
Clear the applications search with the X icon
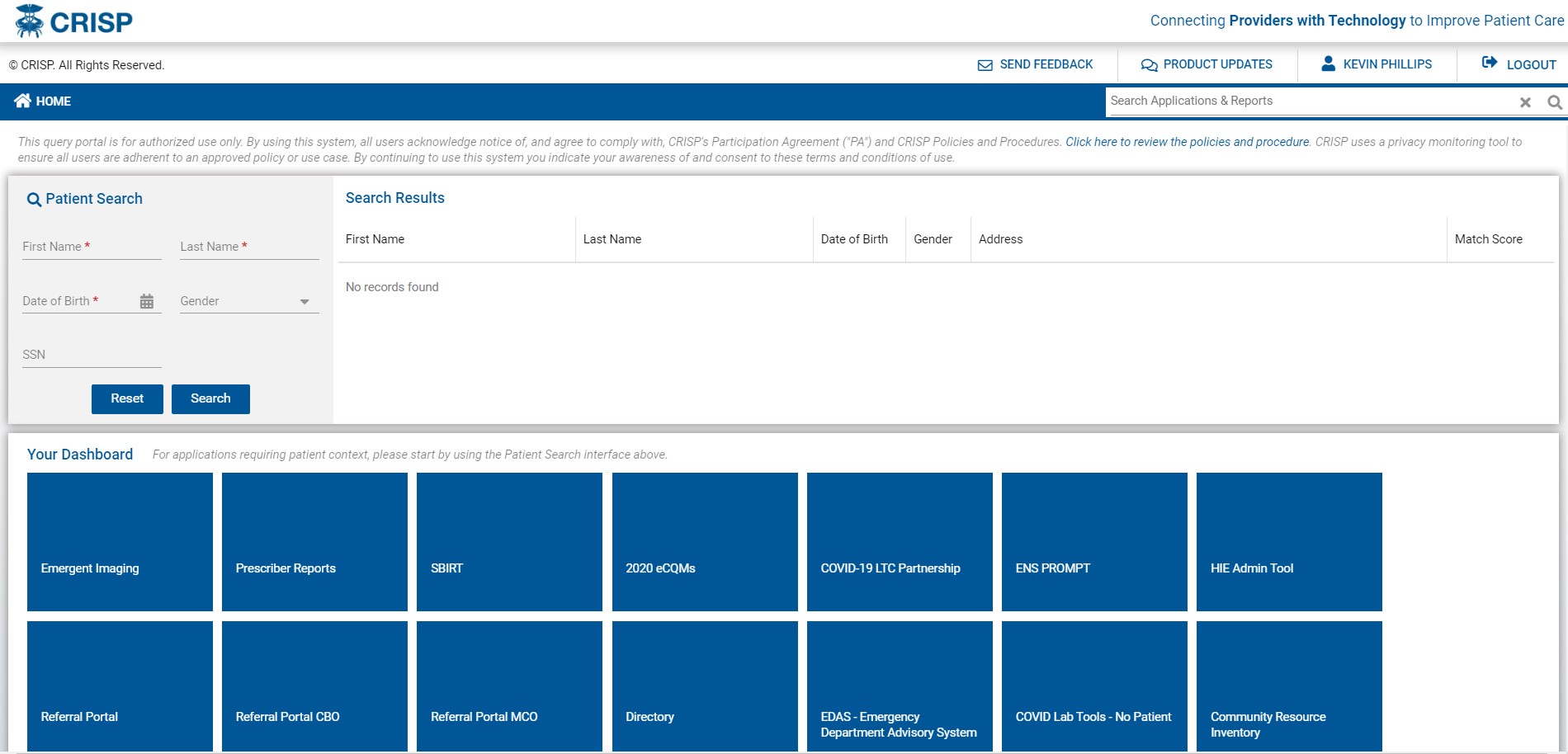[1525, 102]
